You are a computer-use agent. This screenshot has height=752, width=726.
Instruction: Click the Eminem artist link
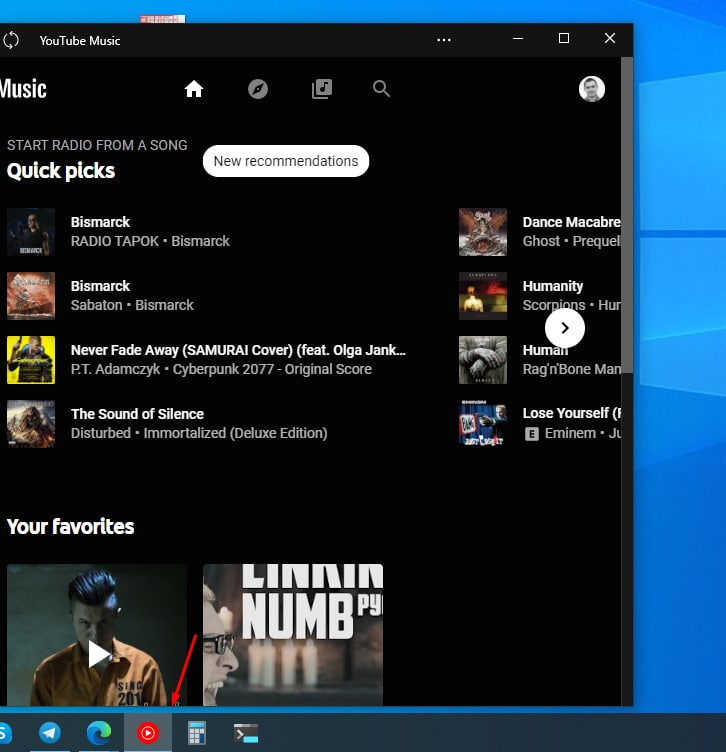tap(570, 434)
